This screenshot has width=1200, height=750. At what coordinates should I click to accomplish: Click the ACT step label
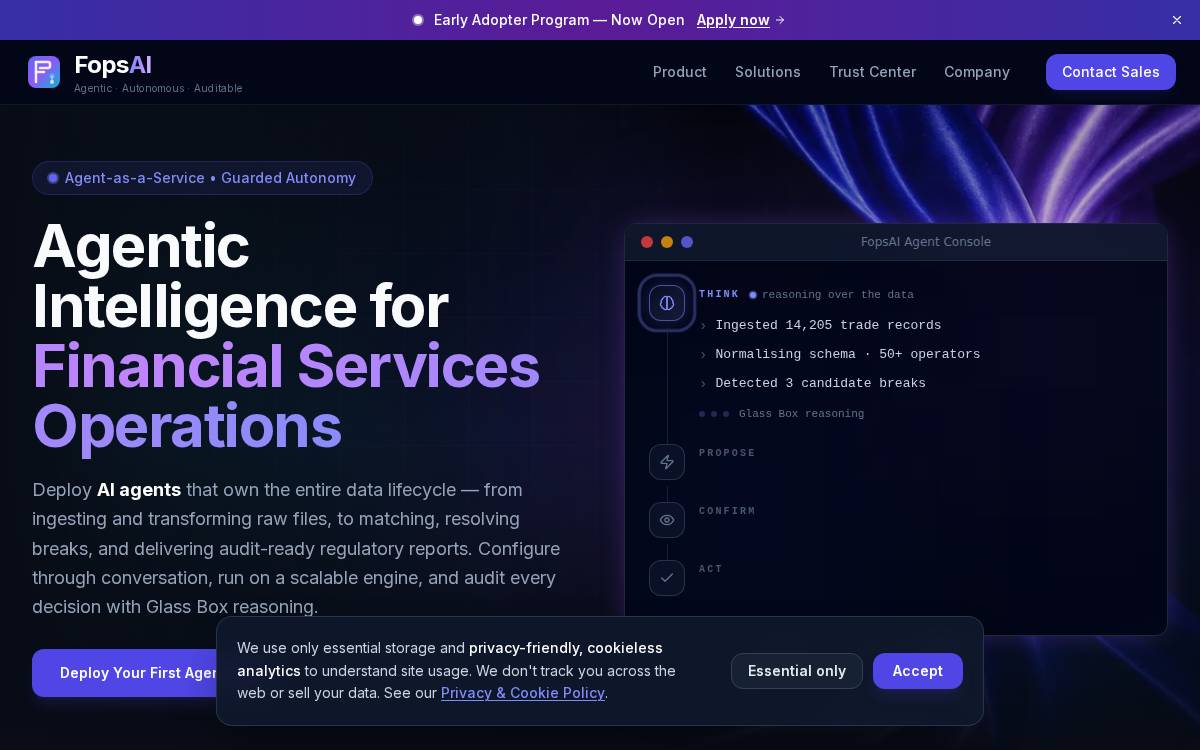pyautogui.click(x=711, y=569)
